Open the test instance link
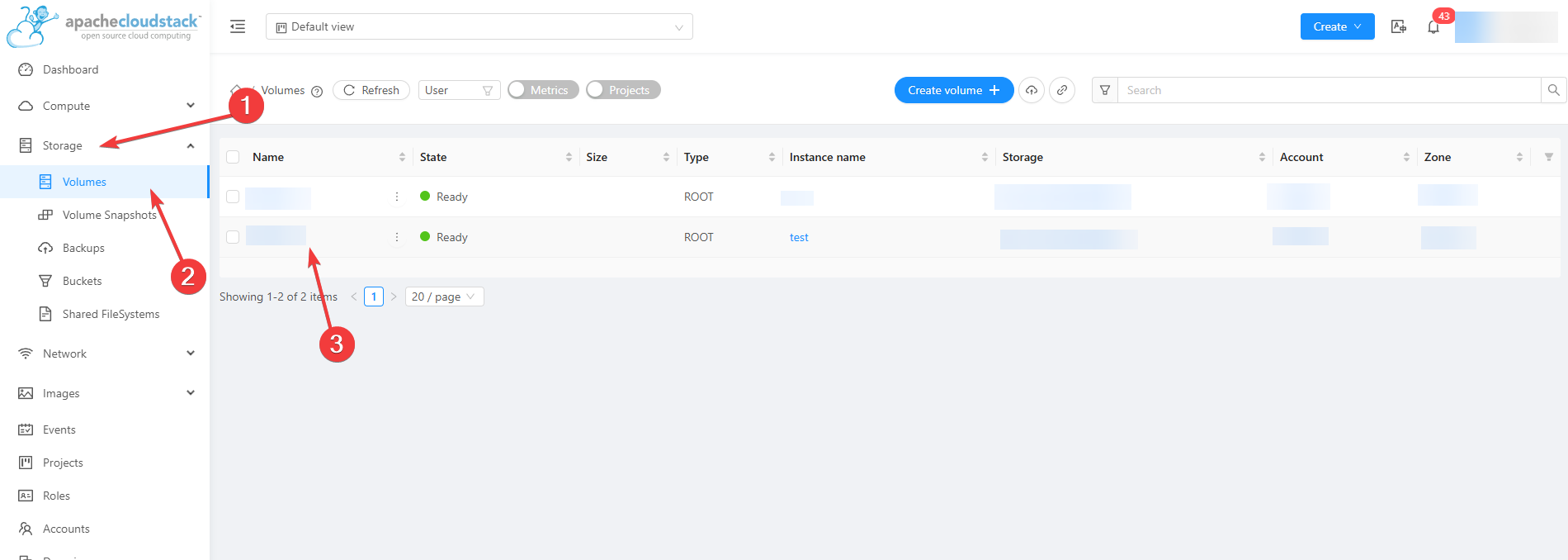The height and width of the screenshot is (560, 1568). coord(799,237)
